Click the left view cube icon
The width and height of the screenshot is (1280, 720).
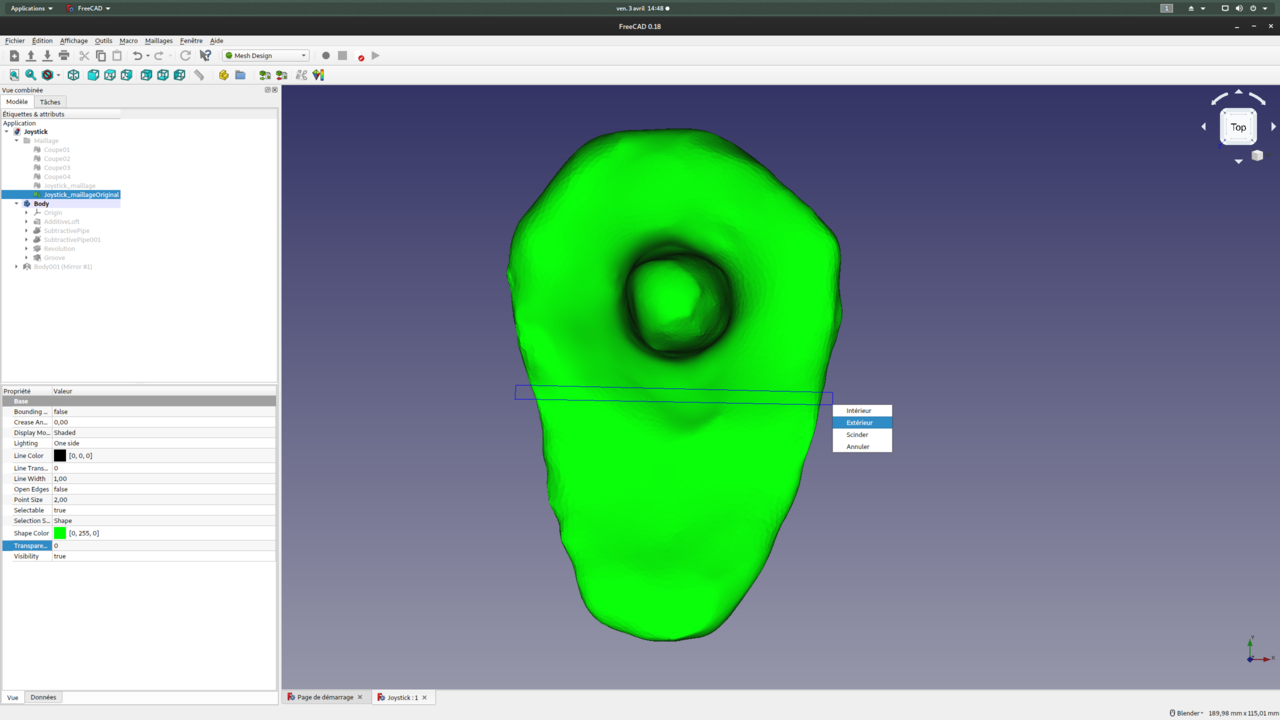click(x=179, y=75)
